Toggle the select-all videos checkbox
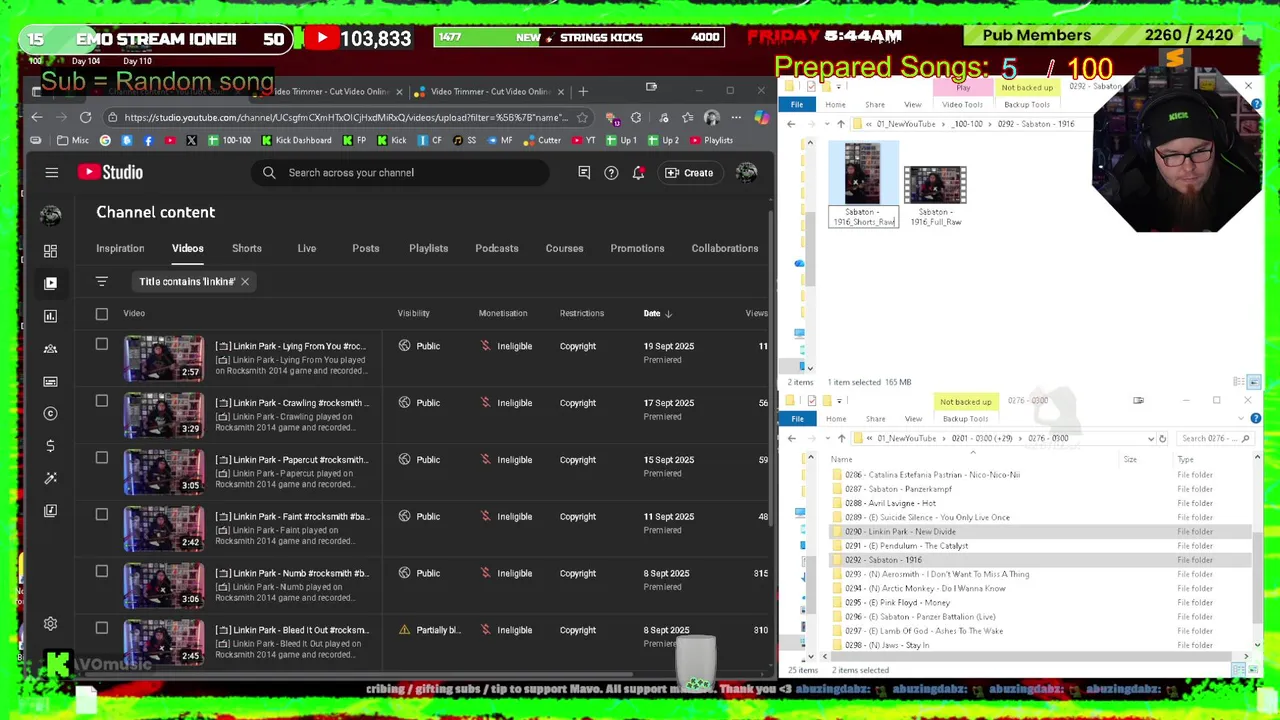 pos(101,314)
